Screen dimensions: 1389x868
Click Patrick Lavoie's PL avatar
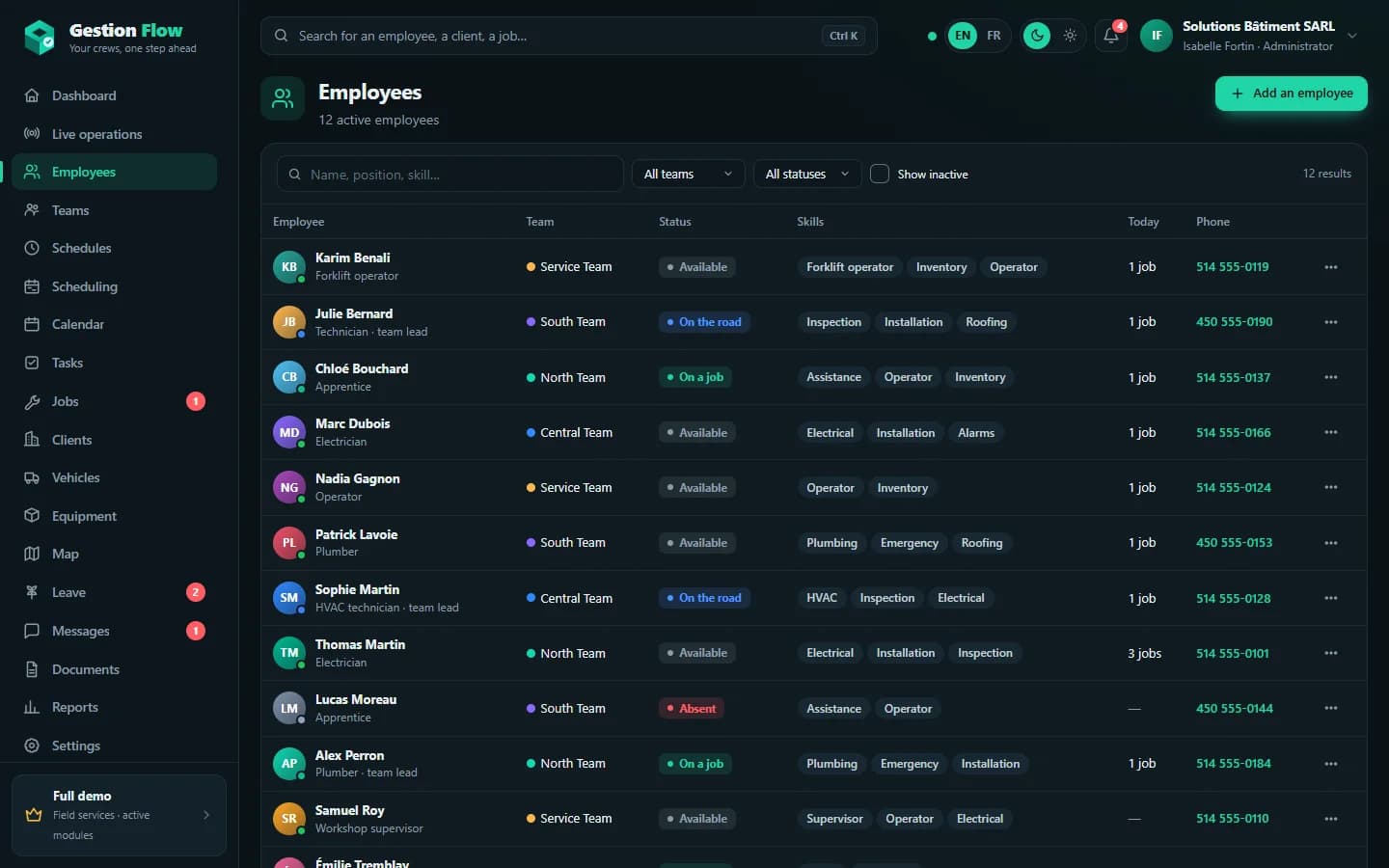pyautogui.click(x=289, y=543)
